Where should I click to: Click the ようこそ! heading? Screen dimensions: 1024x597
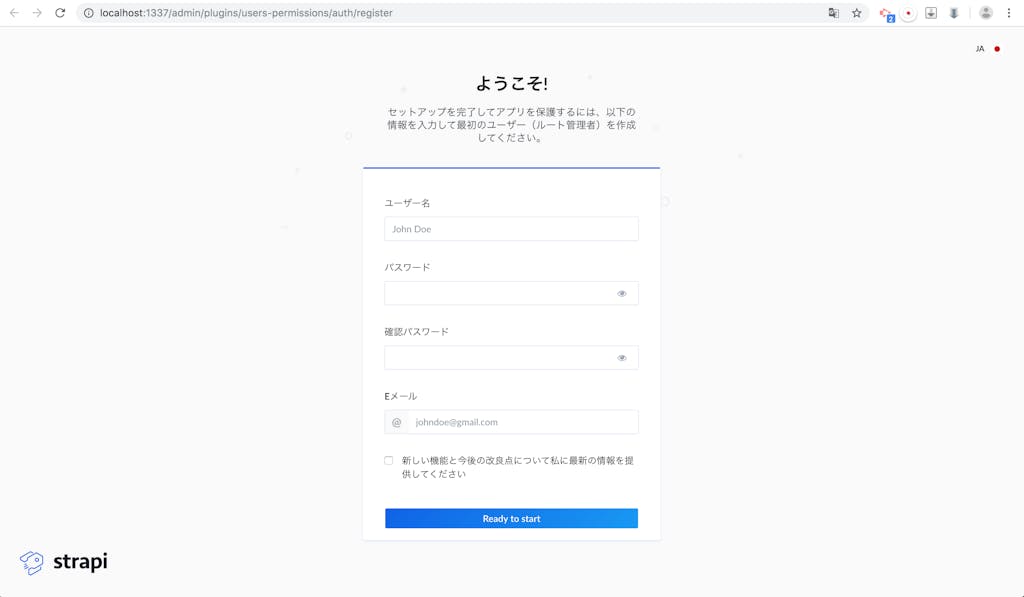511,84
